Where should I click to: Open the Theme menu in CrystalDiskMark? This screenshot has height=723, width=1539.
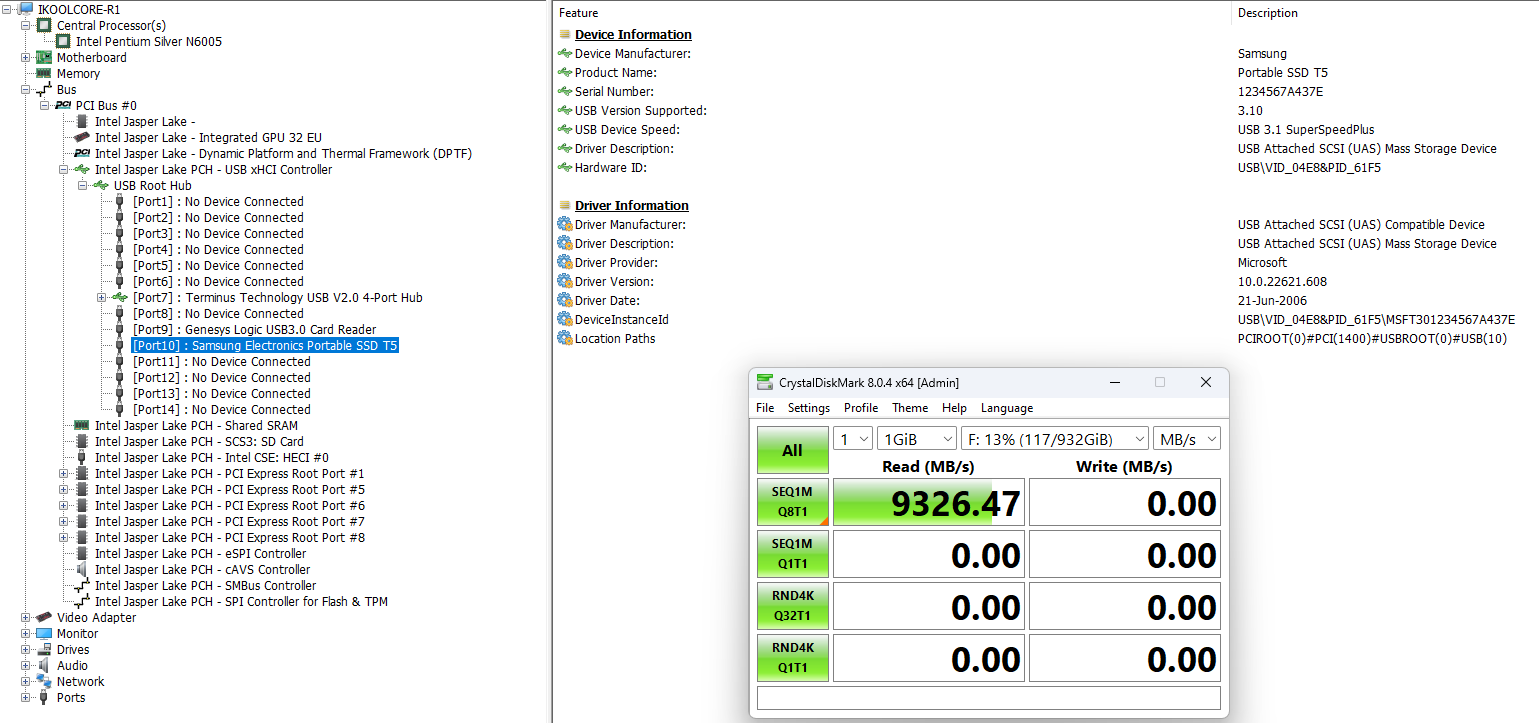(910, 408)
